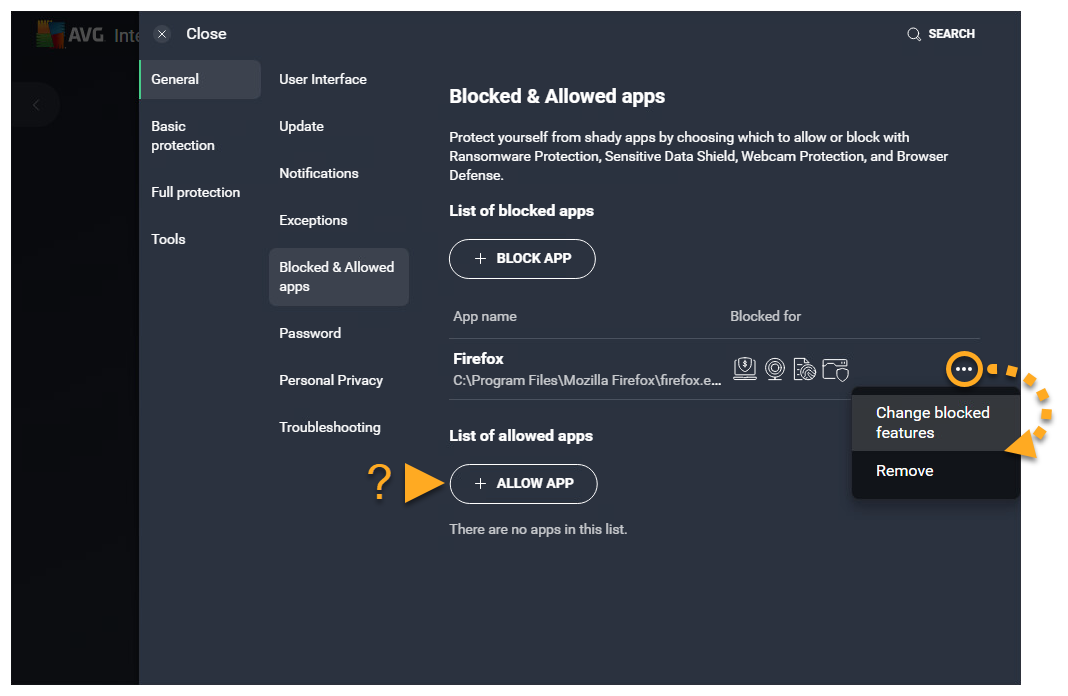
Task: Click the Sensitive Data Shield fingerprint icon
Action: pyautogui.click(x=804, y=369)
